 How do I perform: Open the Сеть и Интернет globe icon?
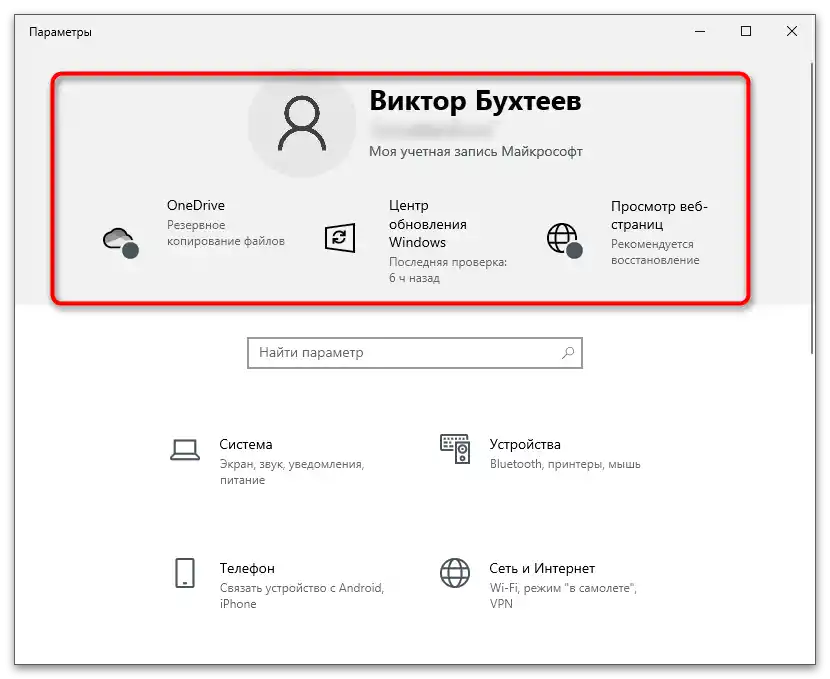click(x=455, y=573)
